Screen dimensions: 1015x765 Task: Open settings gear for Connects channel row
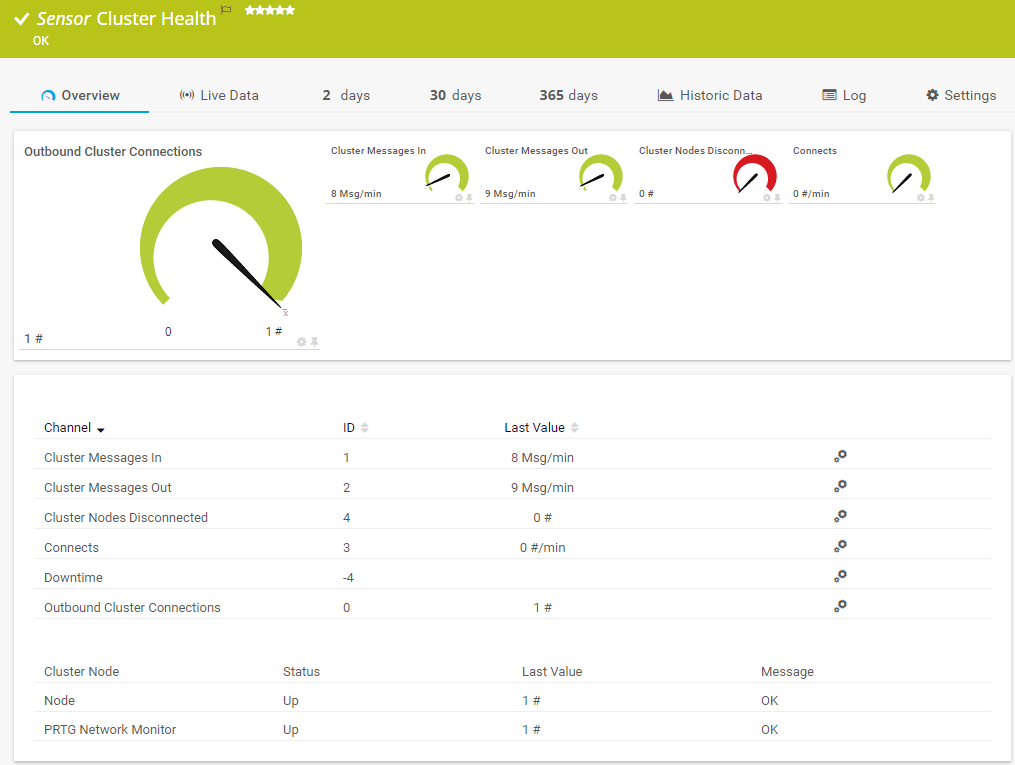pyautogui.click(x=840, y=546)
